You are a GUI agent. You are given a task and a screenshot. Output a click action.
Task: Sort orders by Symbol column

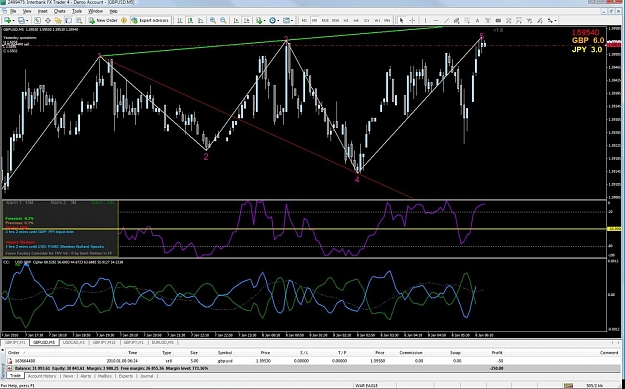[x=225, y=353]
